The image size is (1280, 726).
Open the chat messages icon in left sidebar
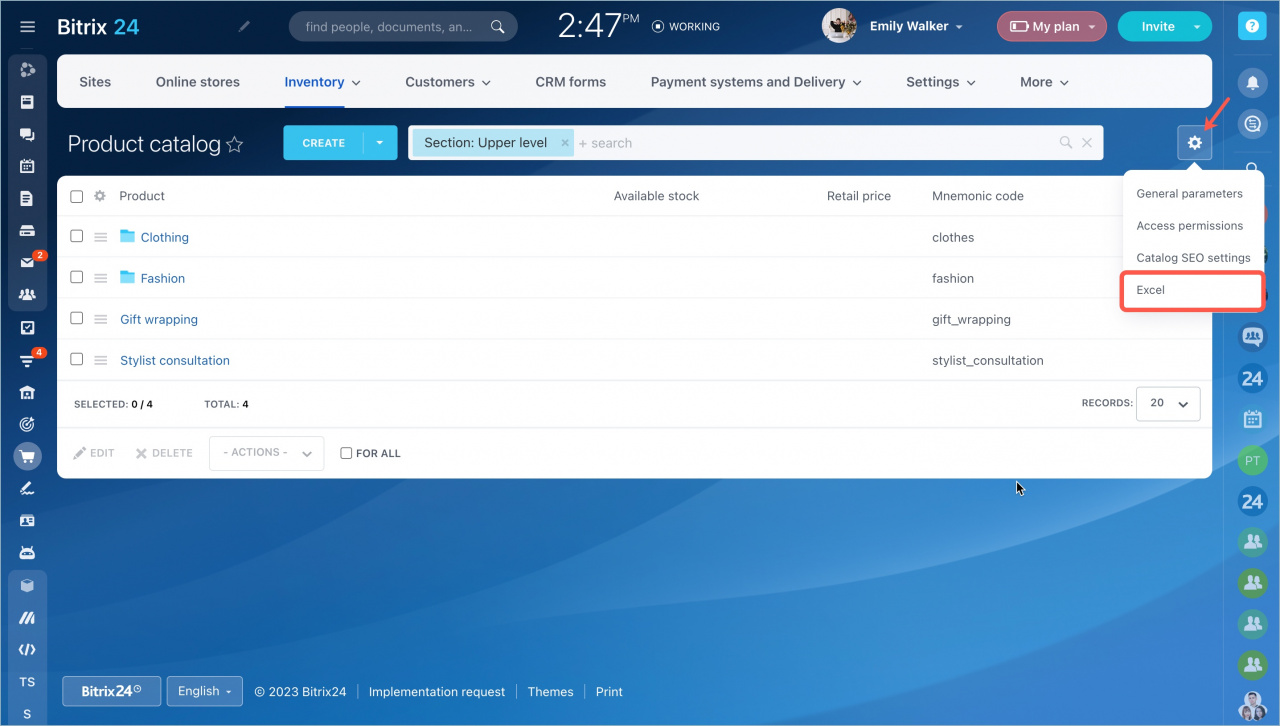[27, 133]
